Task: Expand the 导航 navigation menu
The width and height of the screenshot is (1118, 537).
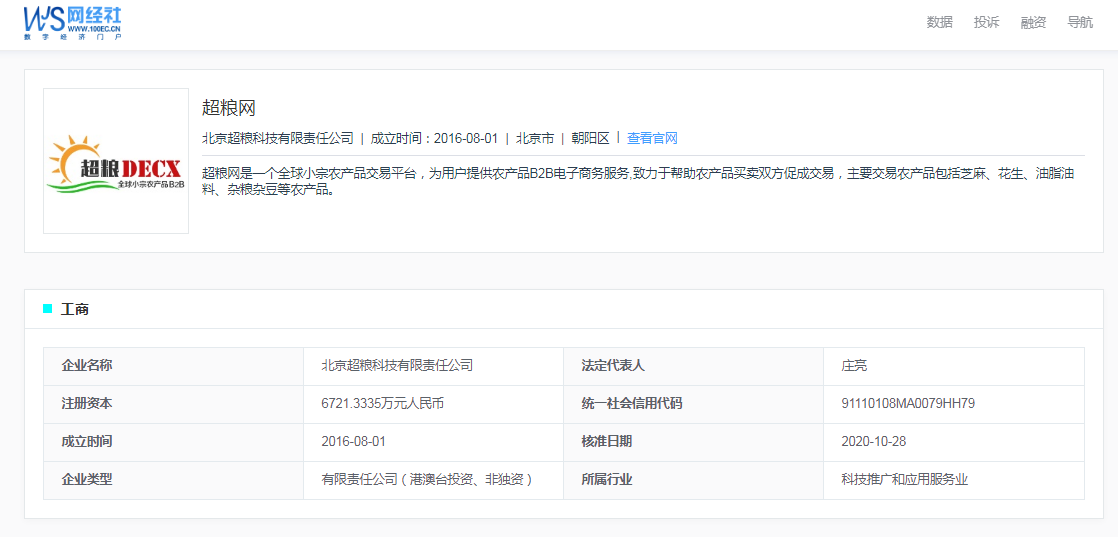Action: [1079, 22]
